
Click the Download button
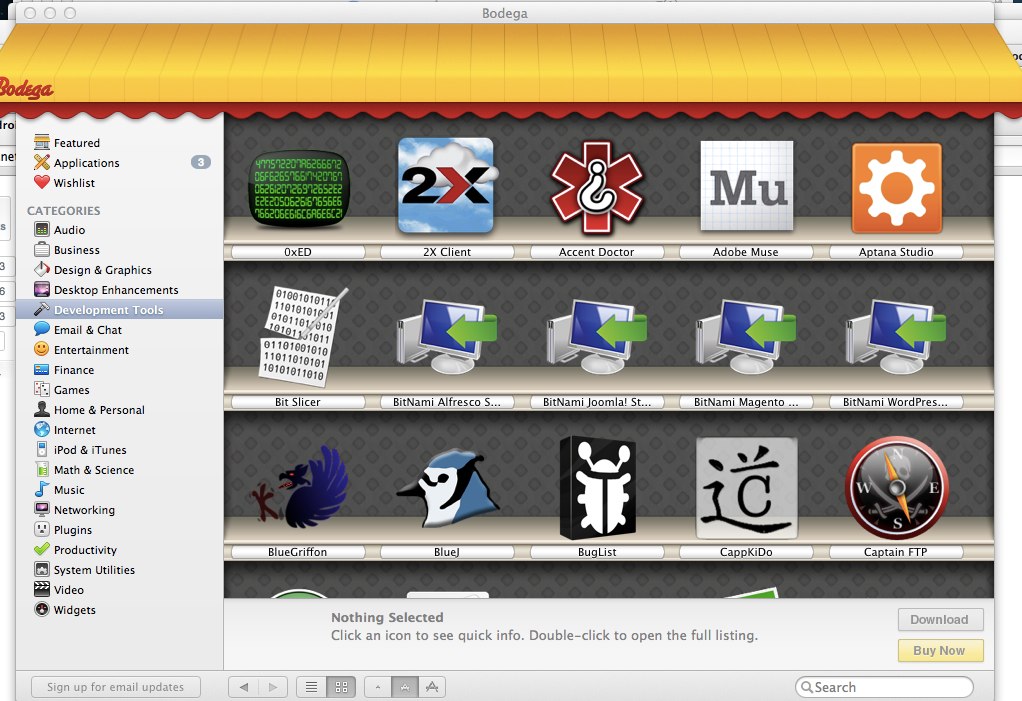(940, 620)
